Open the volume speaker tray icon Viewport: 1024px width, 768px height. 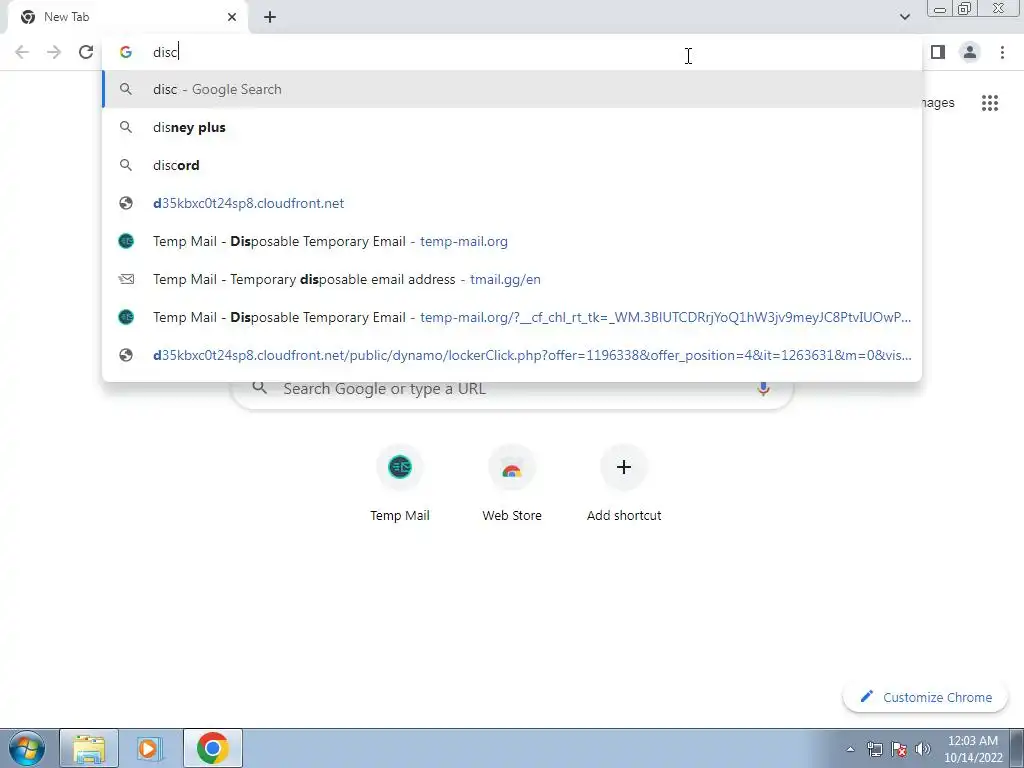[923, 749]
